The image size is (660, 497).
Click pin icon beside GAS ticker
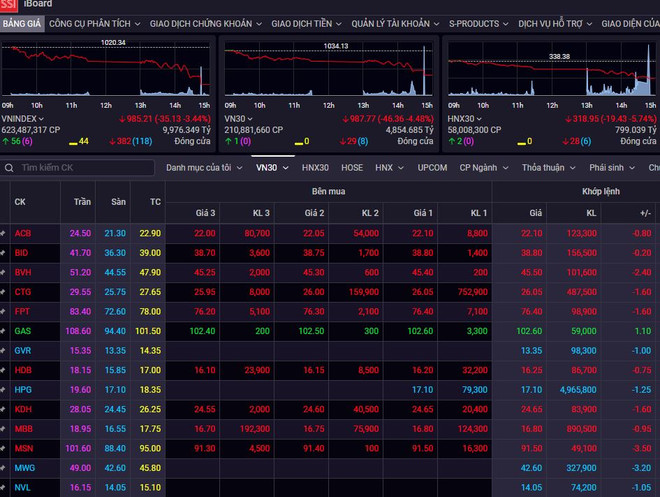tap(4, 330)
